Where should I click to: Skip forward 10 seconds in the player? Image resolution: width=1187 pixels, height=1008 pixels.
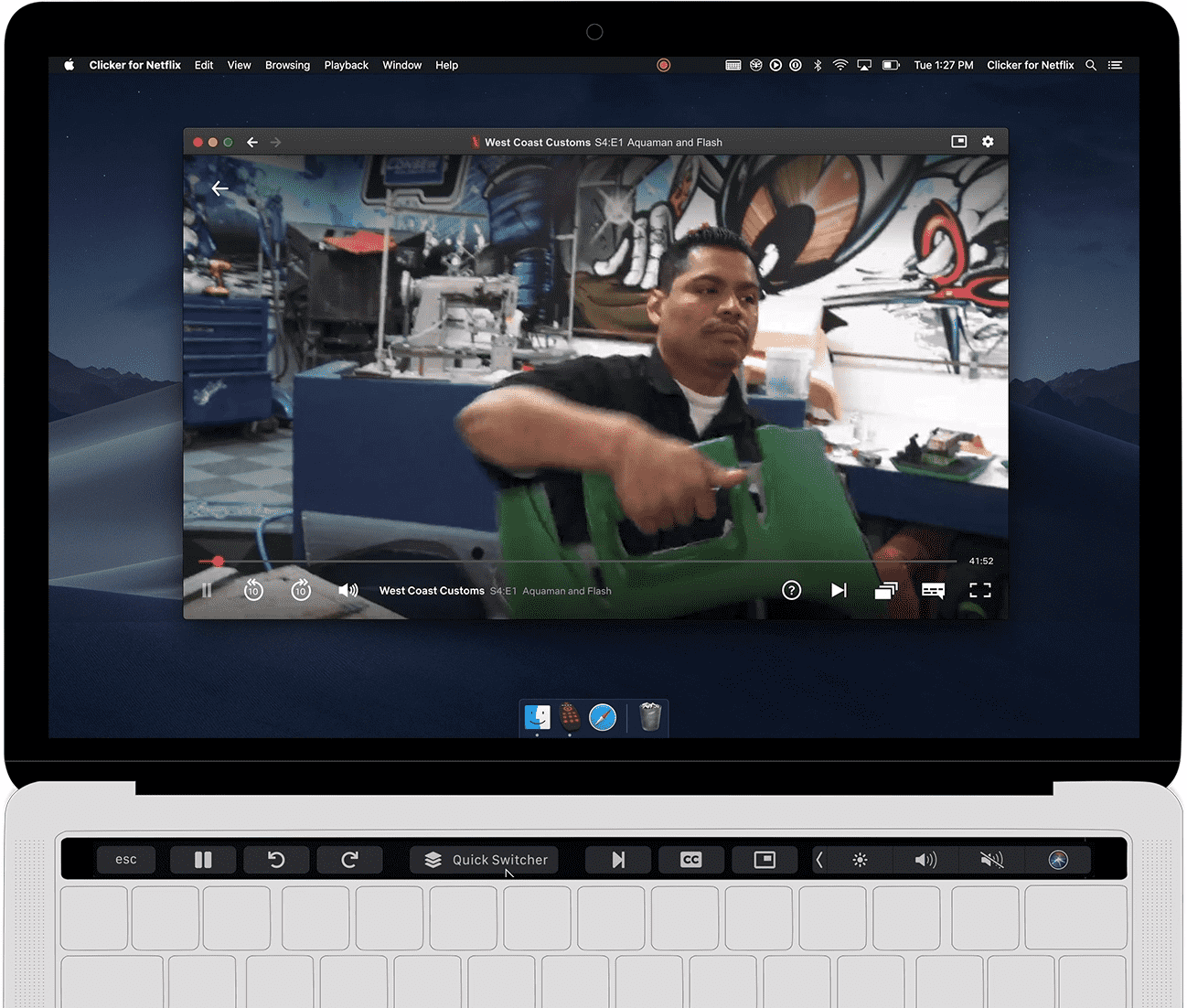[301, 590]
